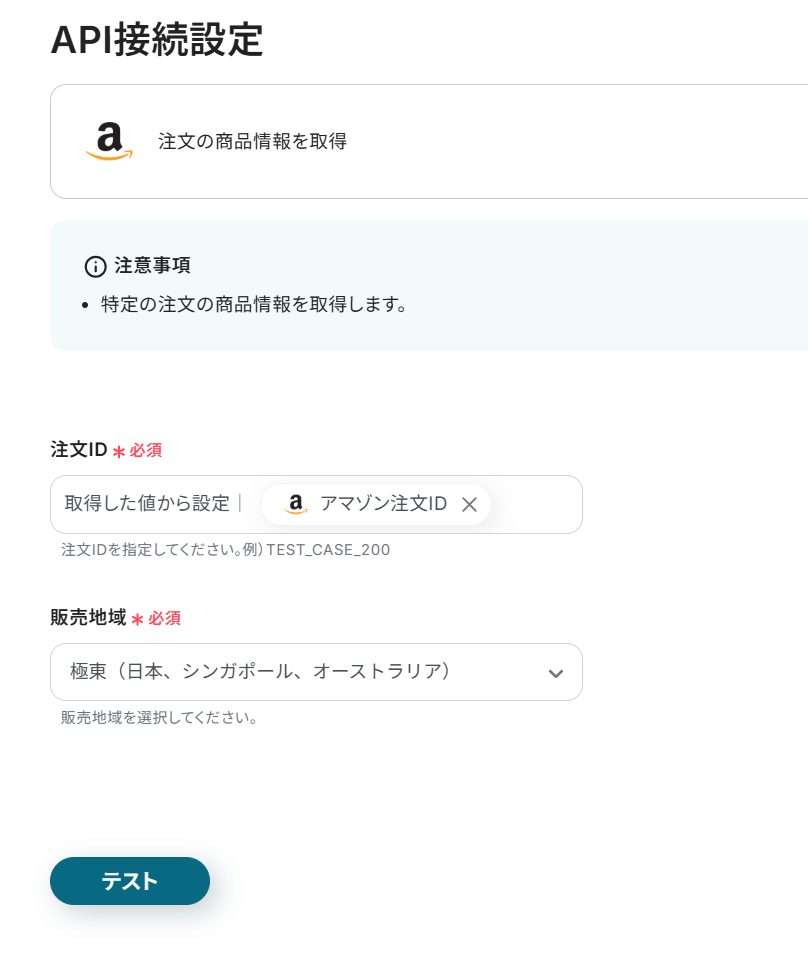This screenshot has height=968, width=808.
Task: Click the Amazon logo in the header card
Action: (x=109, y=141)
